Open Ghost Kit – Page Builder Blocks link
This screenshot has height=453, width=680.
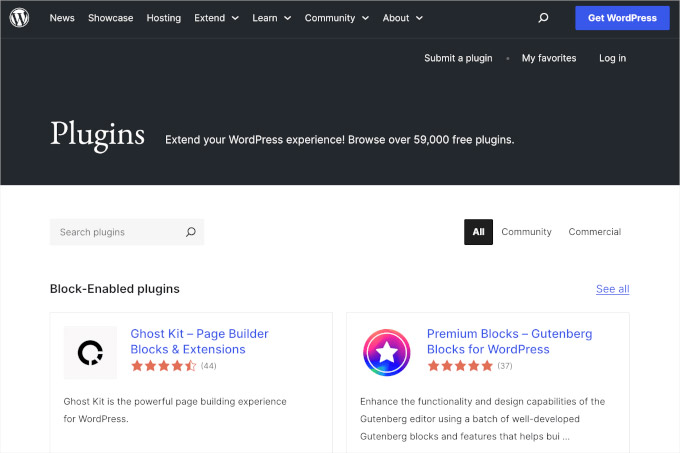(x=199, y=341)
